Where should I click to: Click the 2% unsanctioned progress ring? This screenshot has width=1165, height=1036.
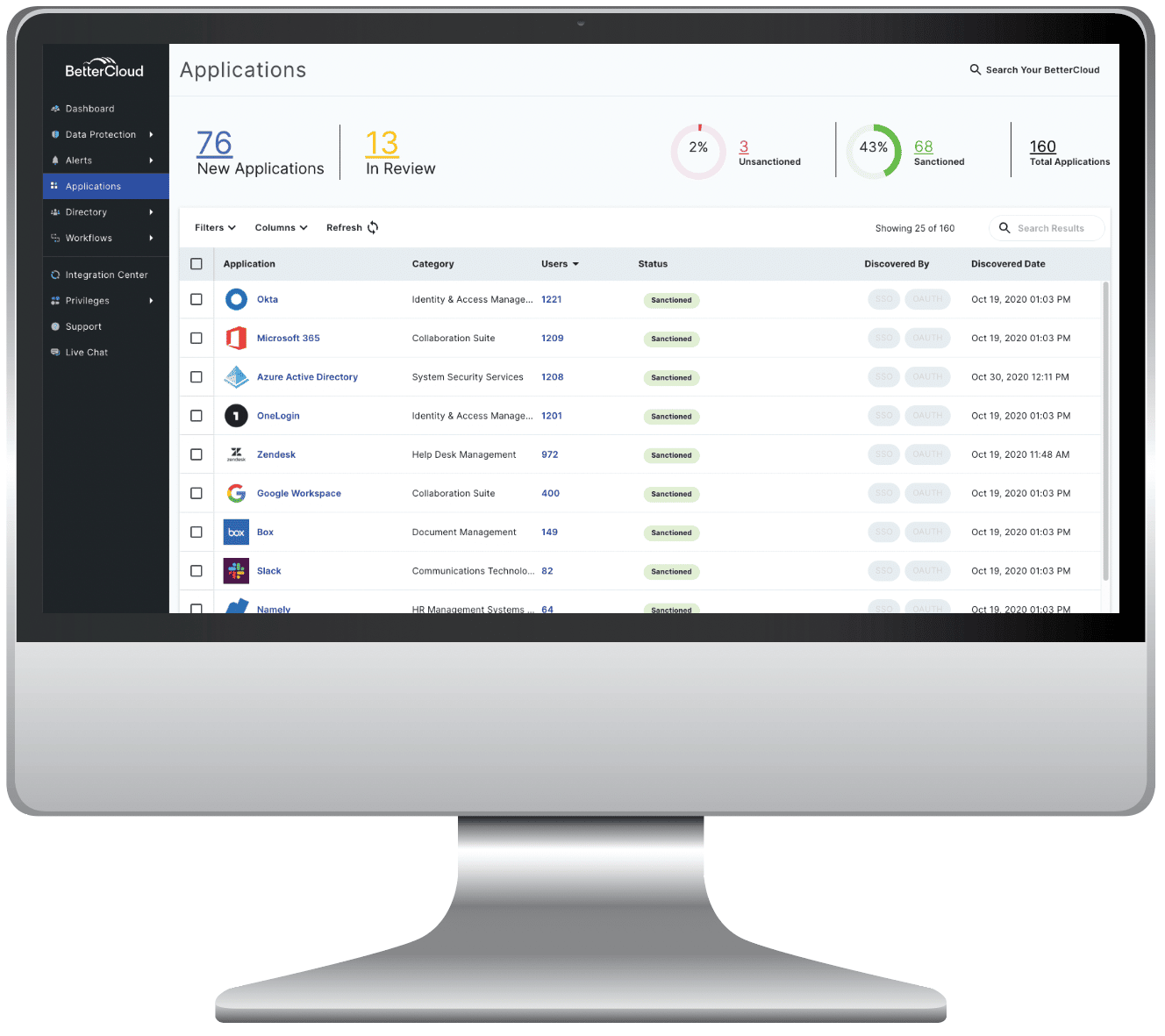pos(698,151)
